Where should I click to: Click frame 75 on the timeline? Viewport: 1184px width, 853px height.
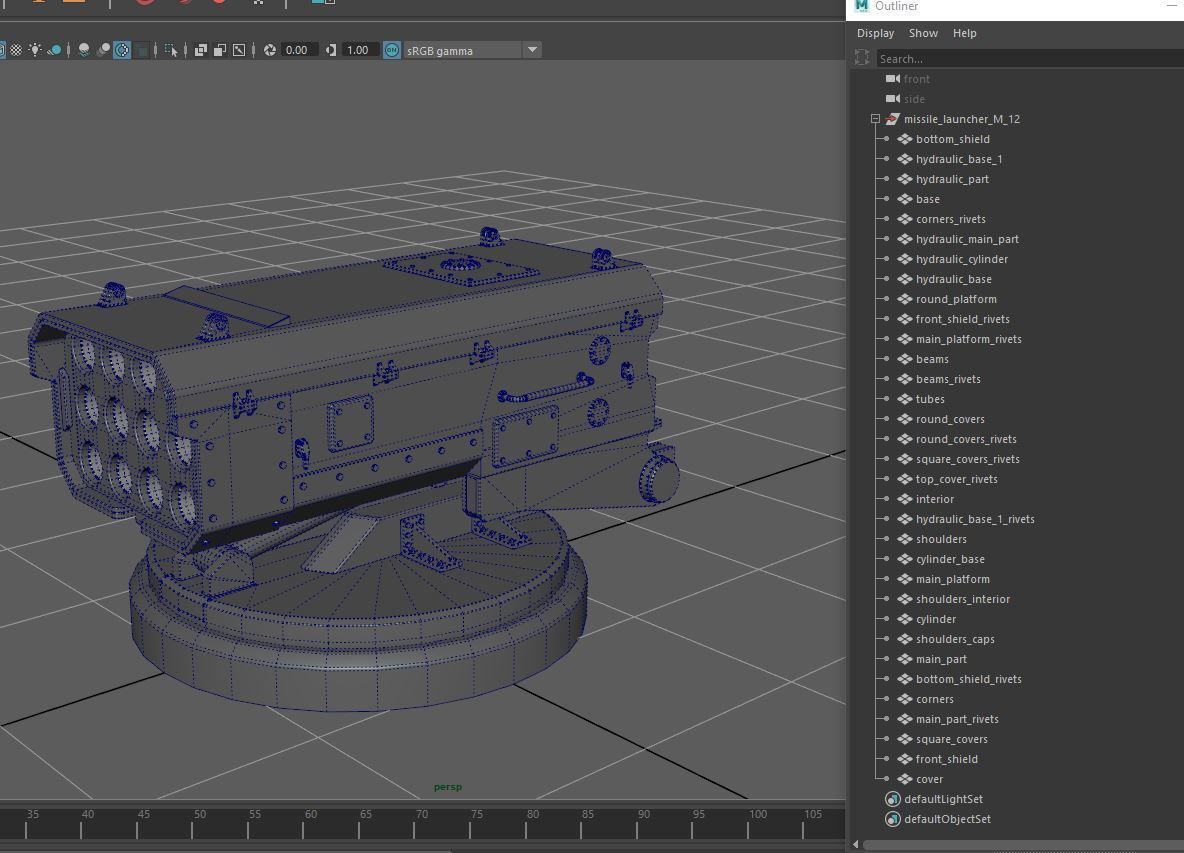pyautogui.click(x=470, y=823)
